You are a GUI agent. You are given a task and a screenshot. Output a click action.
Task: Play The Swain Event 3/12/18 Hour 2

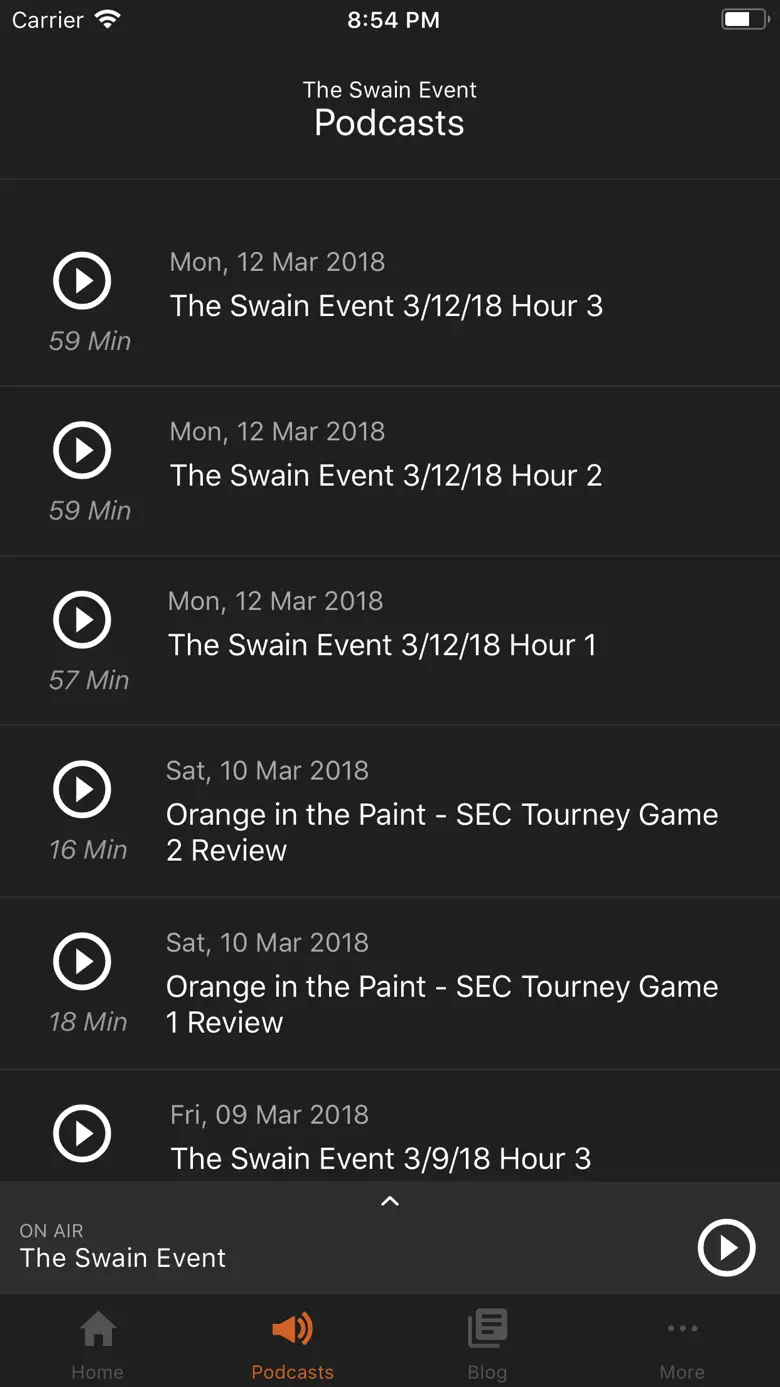(82, 451)
